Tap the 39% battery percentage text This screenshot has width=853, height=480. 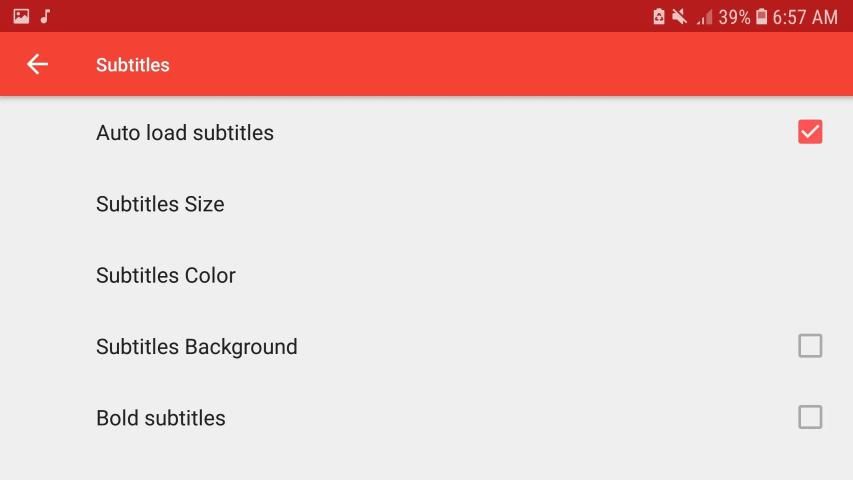click(734, 17)
